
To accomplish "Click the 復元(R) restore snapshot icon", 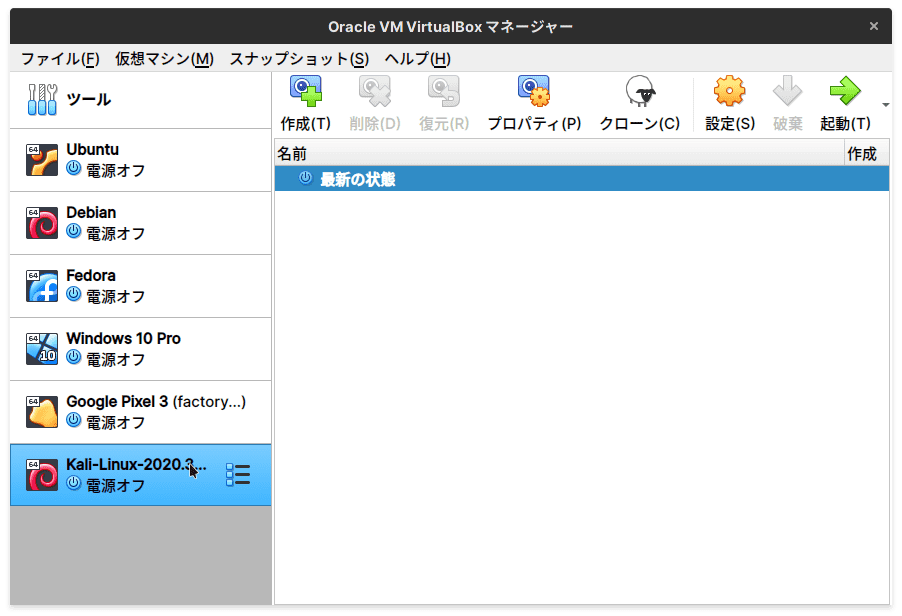I will (x=444, y=91).
